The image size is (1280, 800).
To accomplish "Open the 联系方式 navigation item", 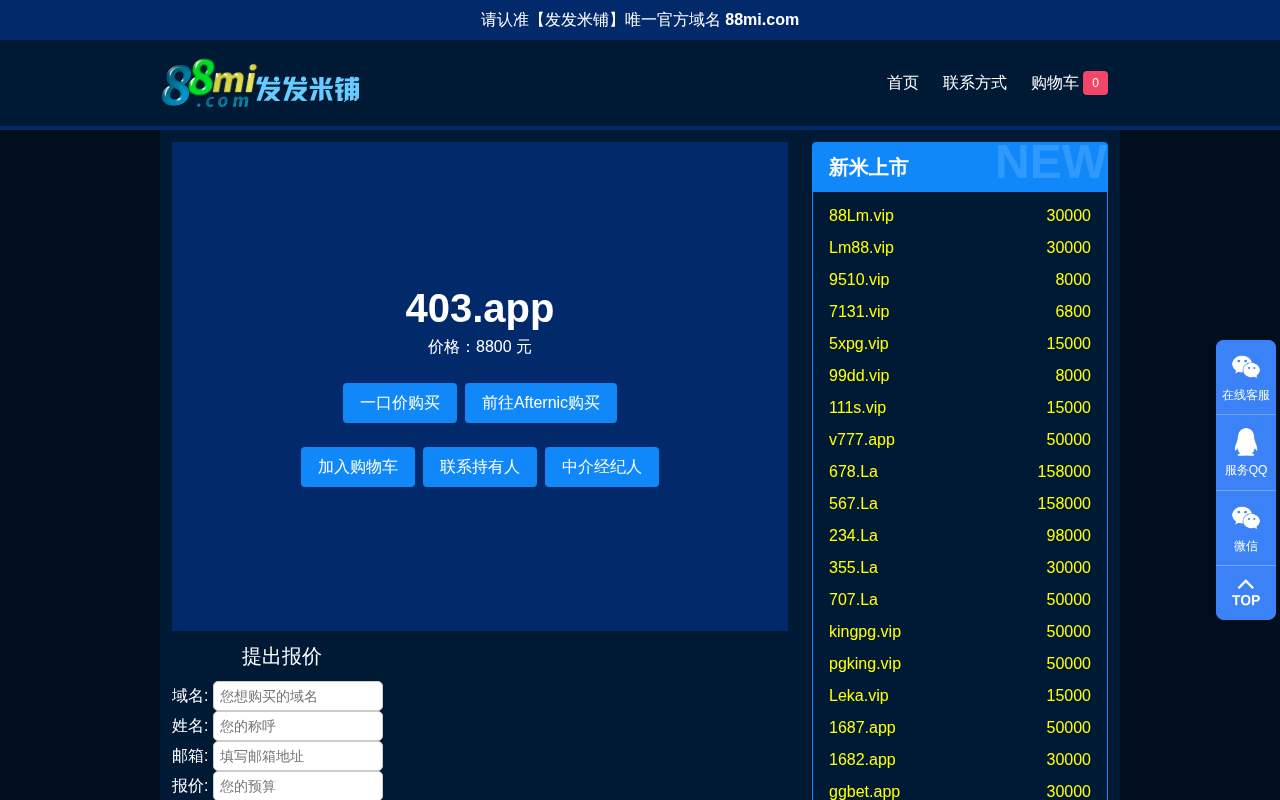I will pyautogui.click(x=975, y=83).
